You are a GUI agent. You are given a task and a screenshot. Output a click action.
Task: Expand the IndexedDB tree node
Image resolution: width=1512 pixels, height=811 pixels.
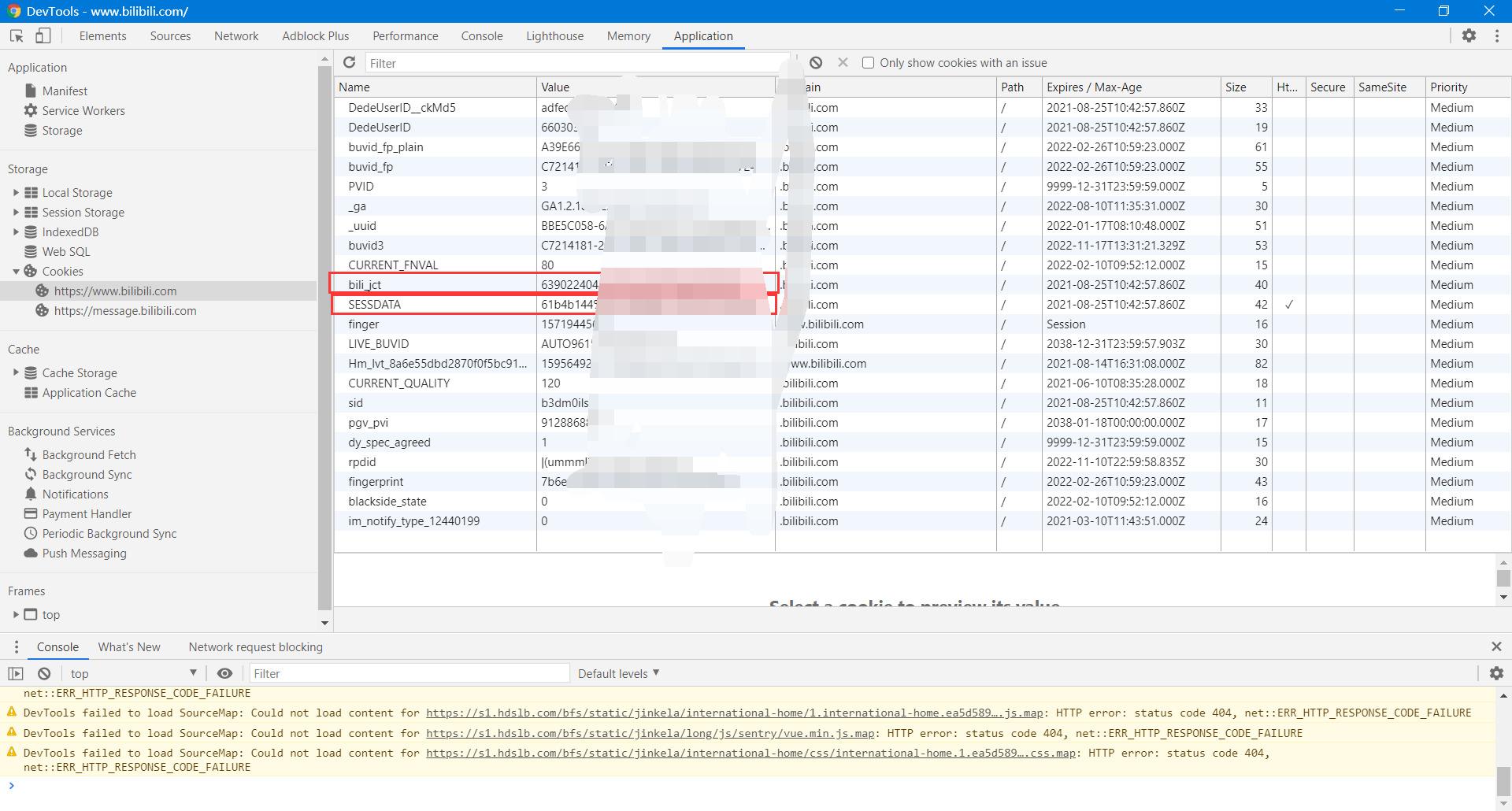click(15, 231)
